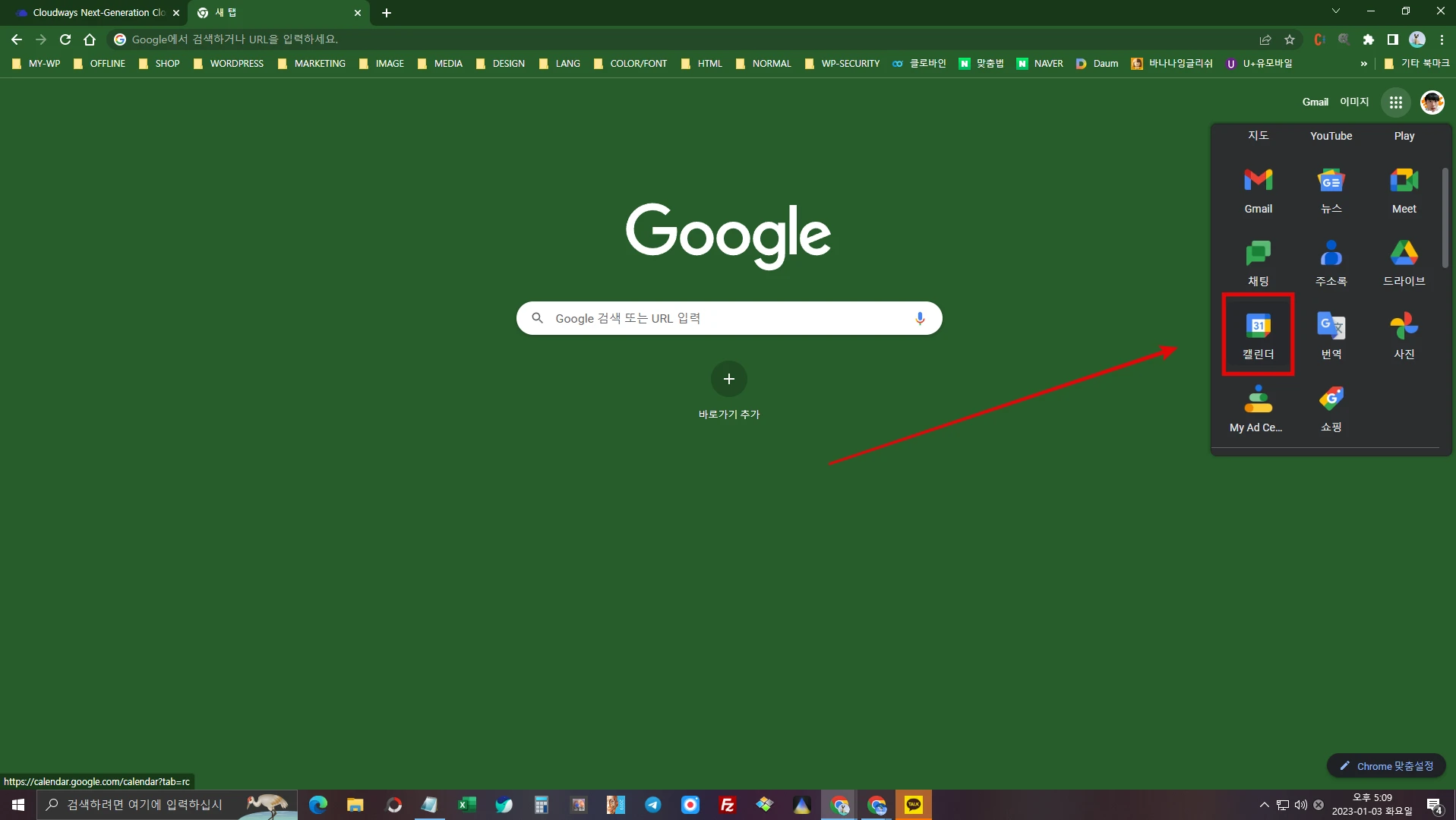
Task: Launch Google Meet from apps grid
Action: pos(1404,191)
